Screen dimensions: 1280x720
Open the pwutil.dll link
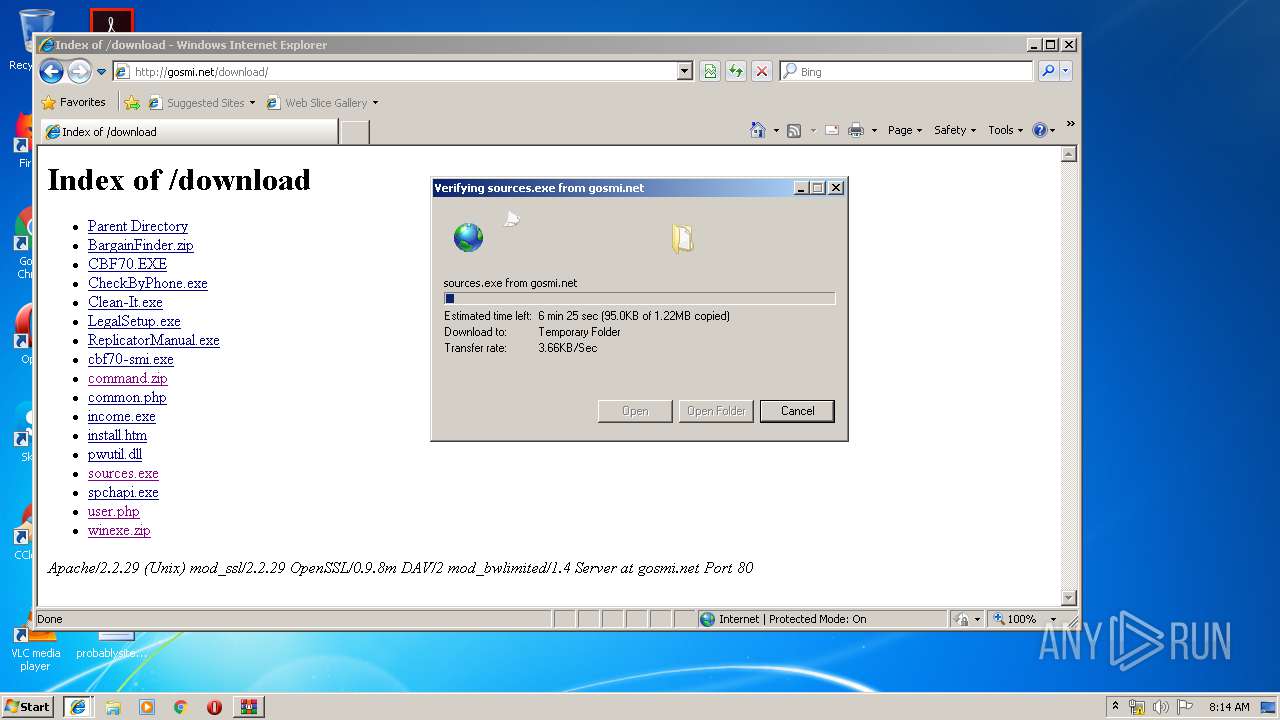tap(115, 454)
